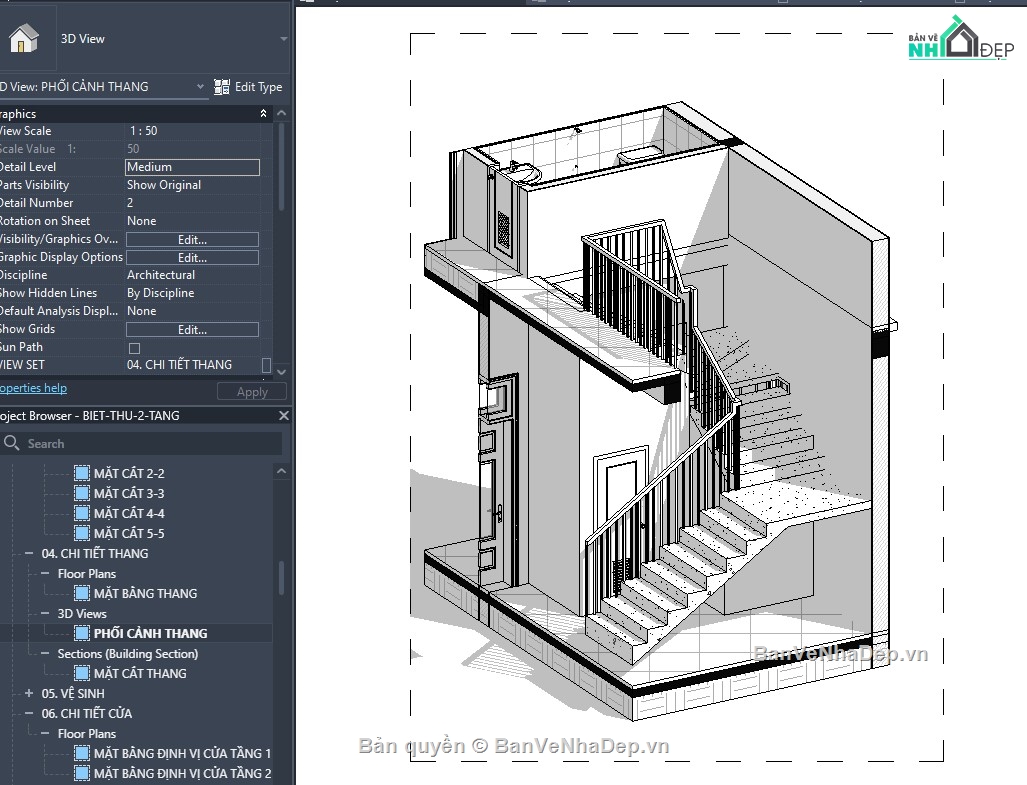Click the Detail Number value 2
Image resolution: width=1027 pixels, height=785 pixels.
(x=130, y=203)
